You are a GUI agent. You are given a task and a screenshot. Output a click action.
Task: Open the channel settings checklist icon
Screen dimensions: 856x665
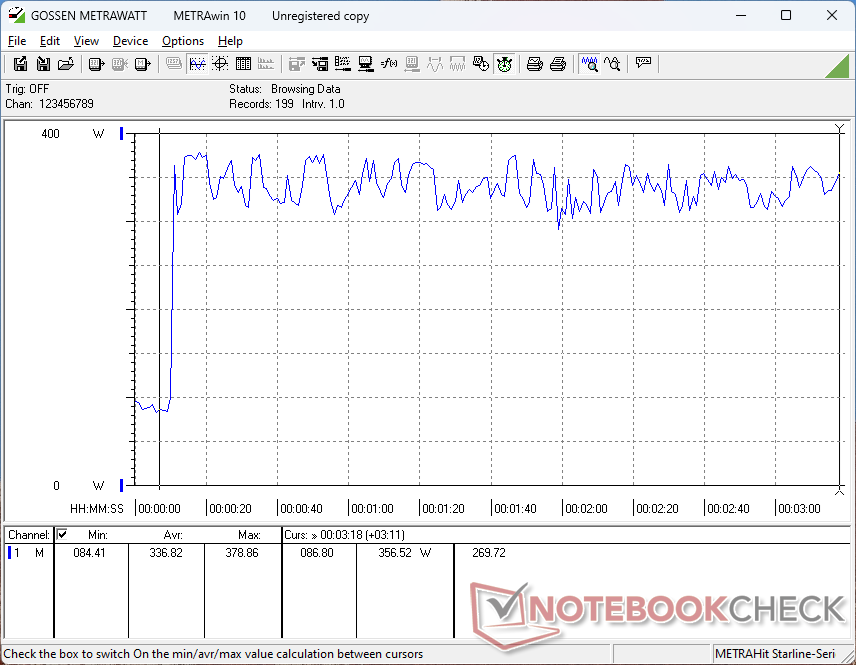(343, 64)
